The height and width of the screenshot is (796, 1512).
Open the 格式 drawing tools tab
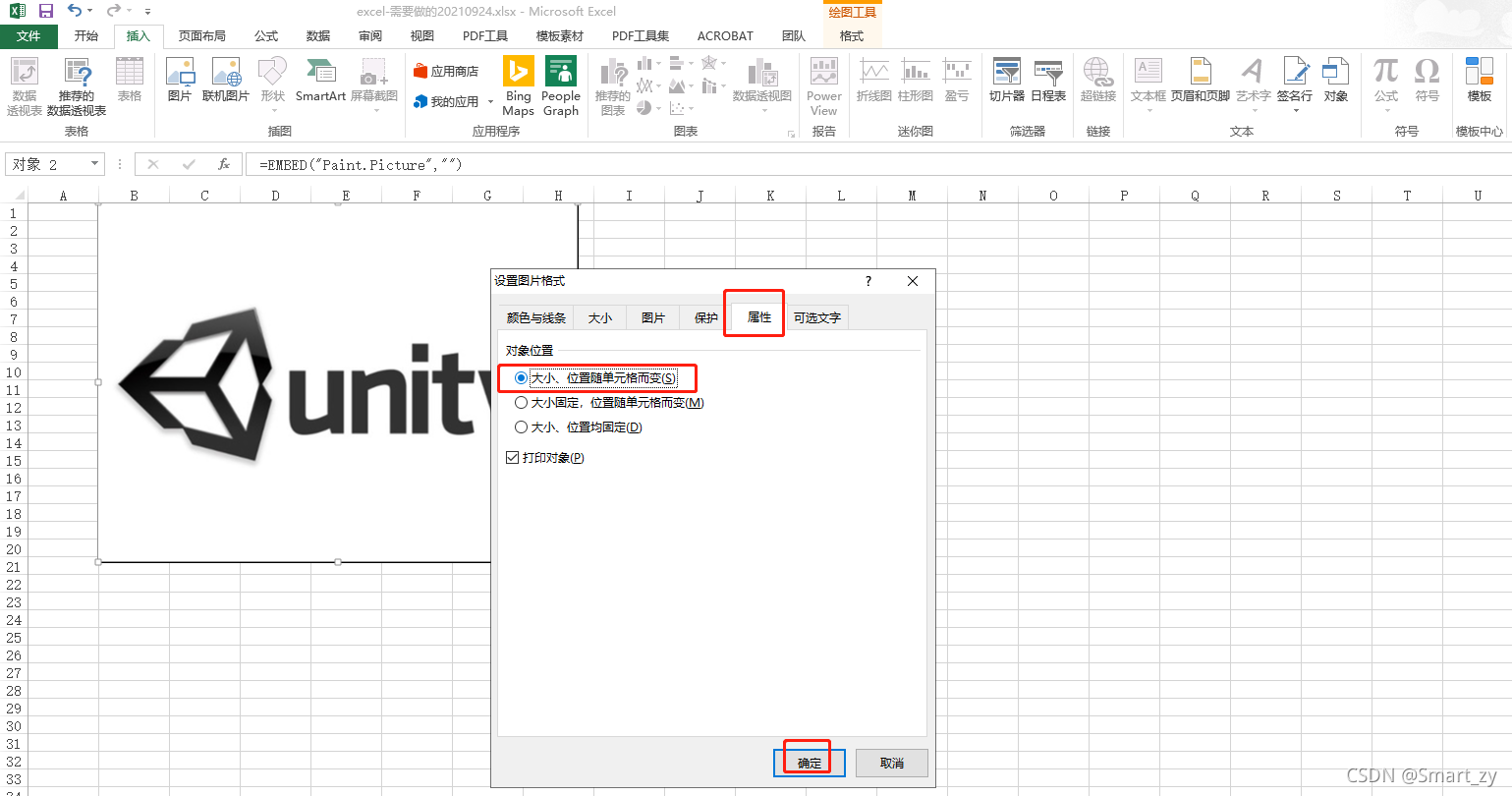click(x=852, y=36)
